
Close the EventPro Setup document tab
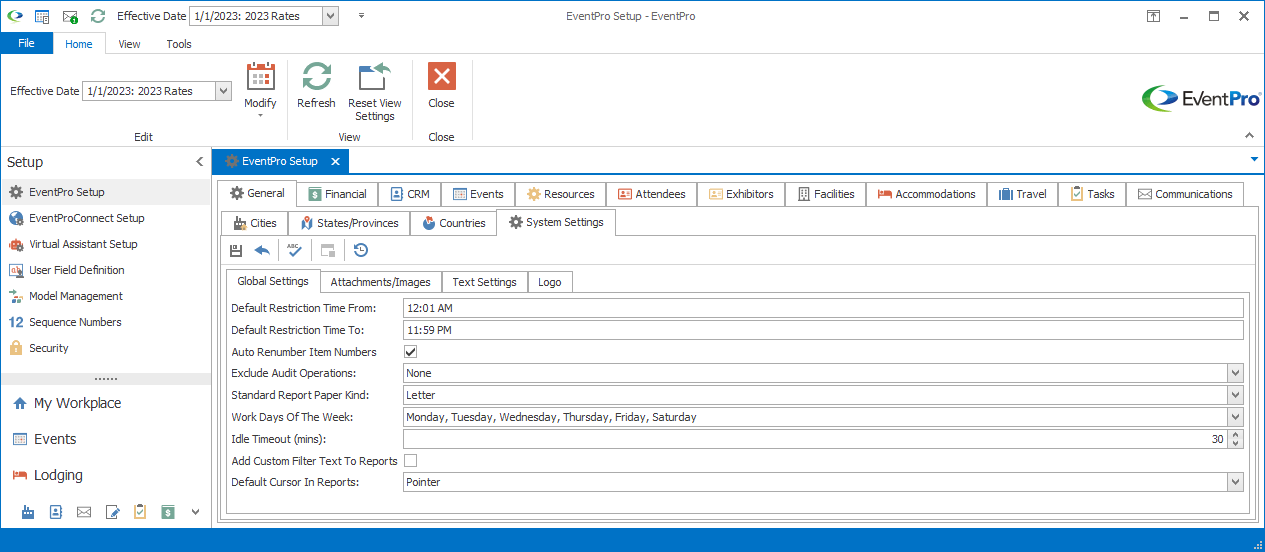335,161
